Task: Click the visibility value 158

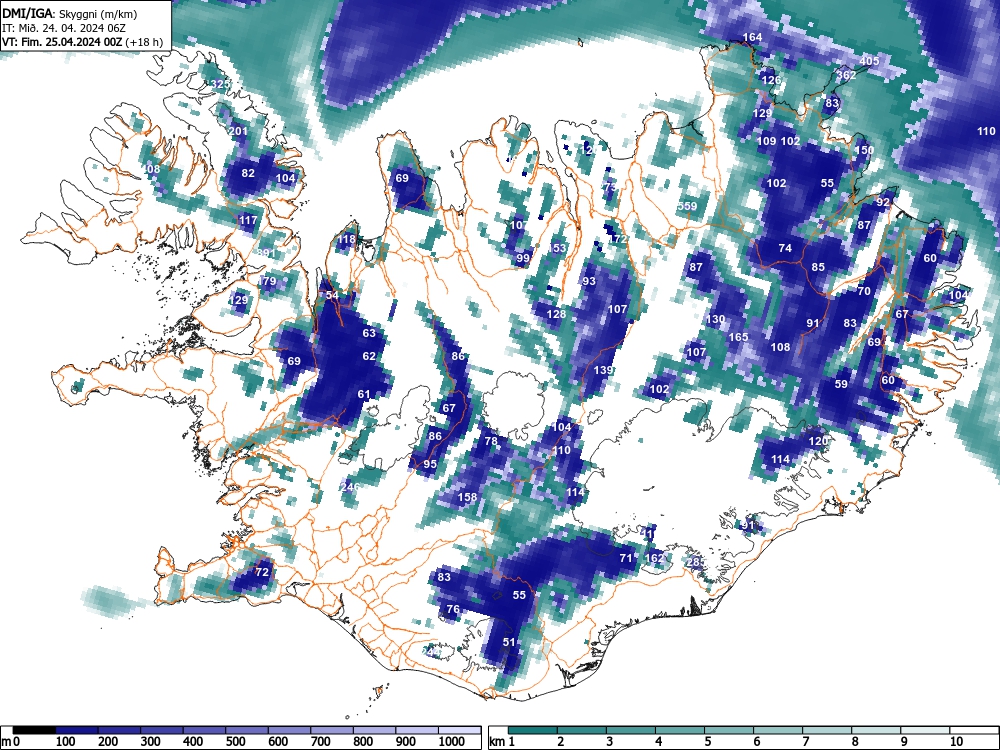Action: [467, 497]
